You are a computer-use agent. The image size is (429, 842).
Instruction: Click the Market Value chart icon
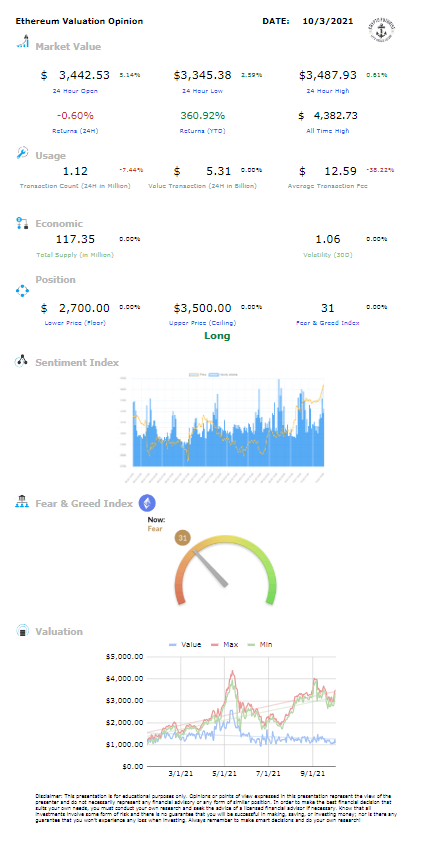[x=23, y=42]
